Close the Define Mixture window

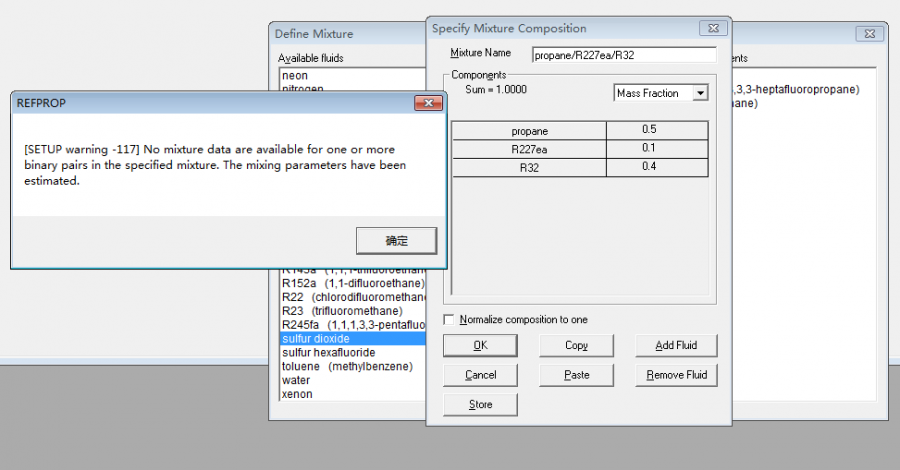coord(870,34)
